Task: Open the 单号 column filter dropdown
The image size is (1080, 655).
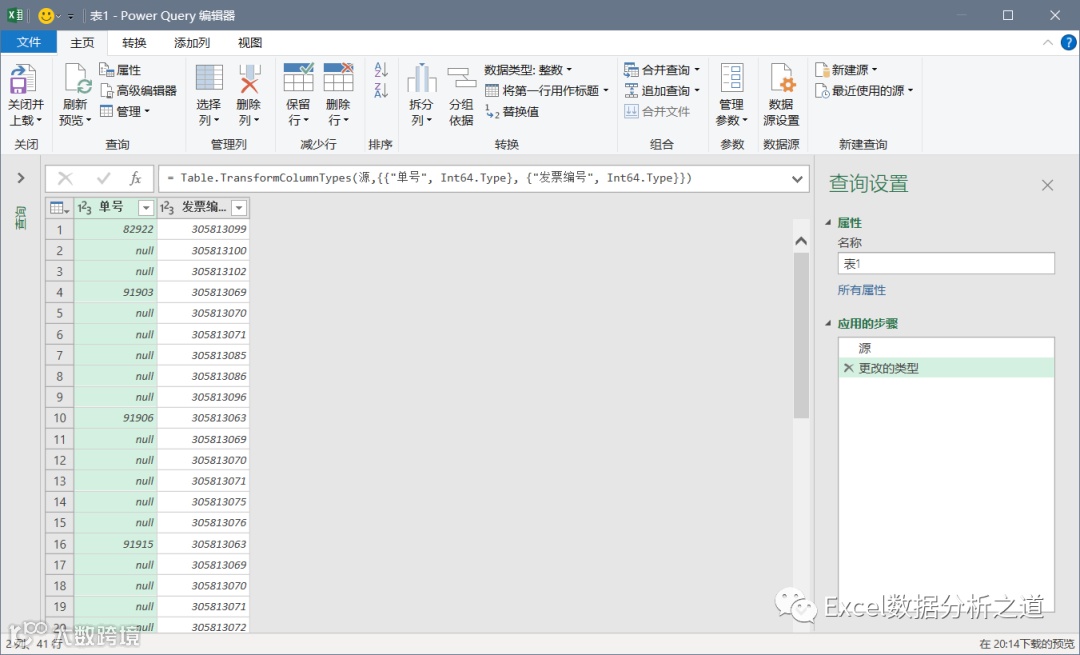Action: (x=146, y=207)
